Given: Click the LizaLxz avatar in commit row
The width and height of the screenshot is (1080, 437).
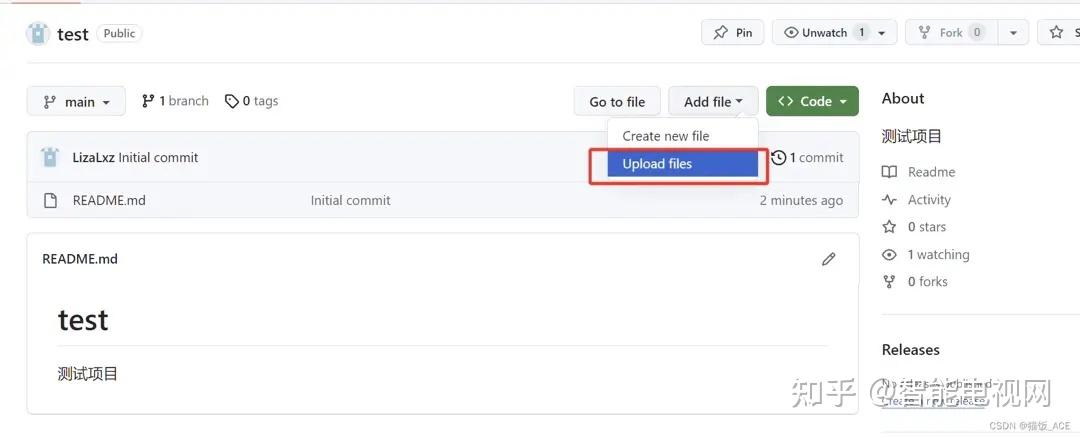Looking at the screenshot, I should (50, 157).
